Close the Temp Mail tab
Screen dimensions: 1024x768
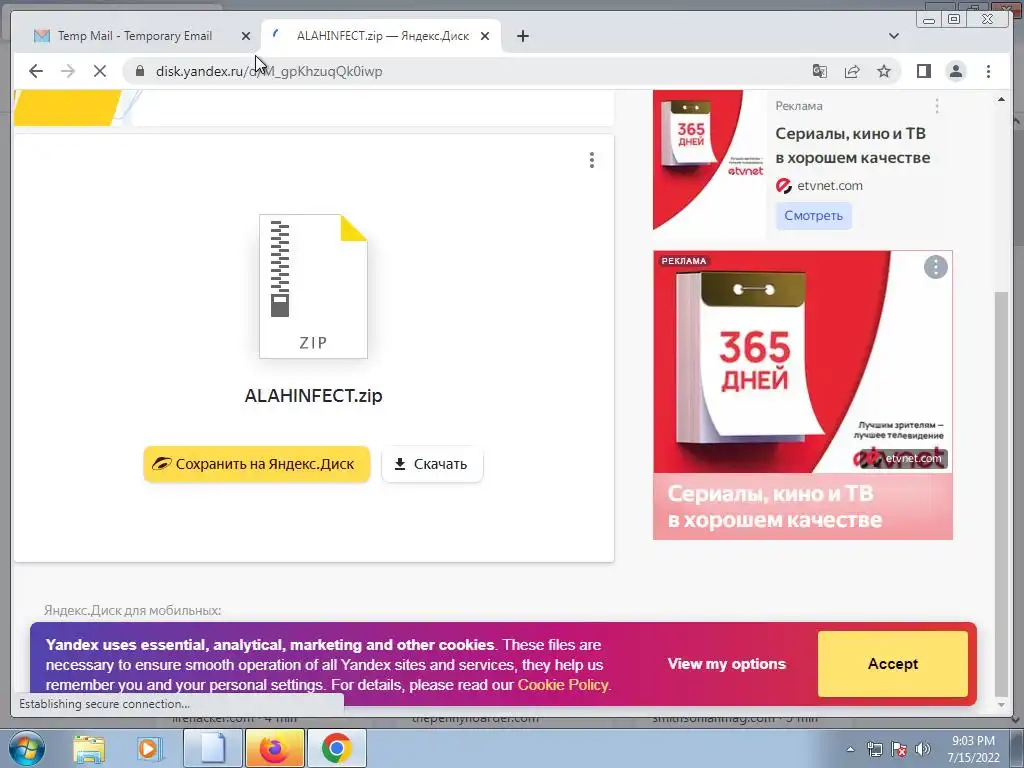pyautogui.click(x=246, y=36)
